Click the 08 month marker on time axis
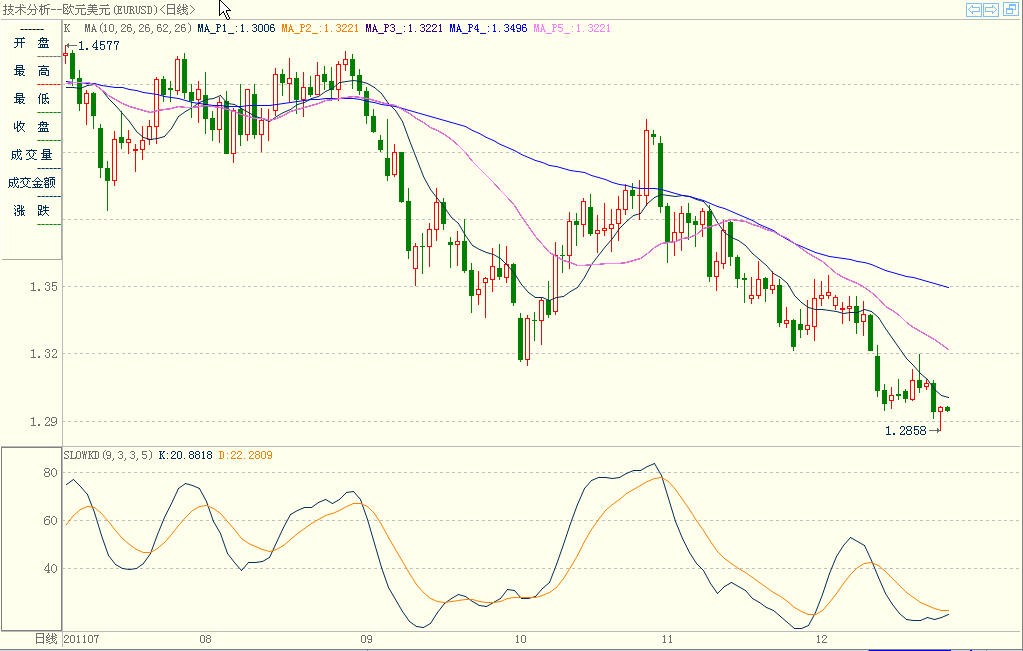The image size is (1023, 651). tap(206, 639)
